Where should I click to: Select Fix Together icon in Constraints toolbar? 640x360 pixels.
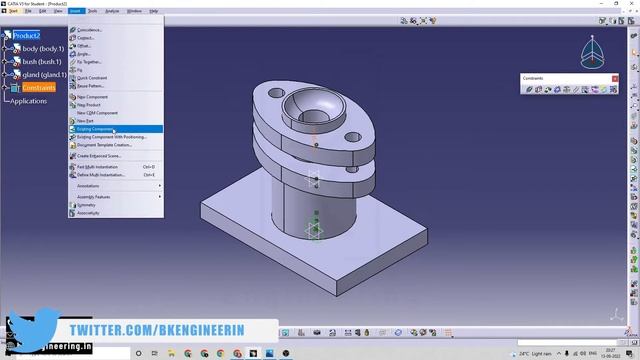coord(576,89)
